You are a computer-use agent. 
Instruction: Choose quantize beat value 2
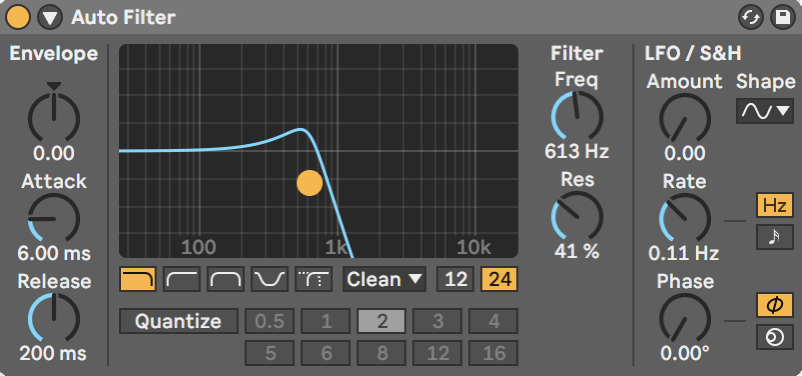pos(382,321)
